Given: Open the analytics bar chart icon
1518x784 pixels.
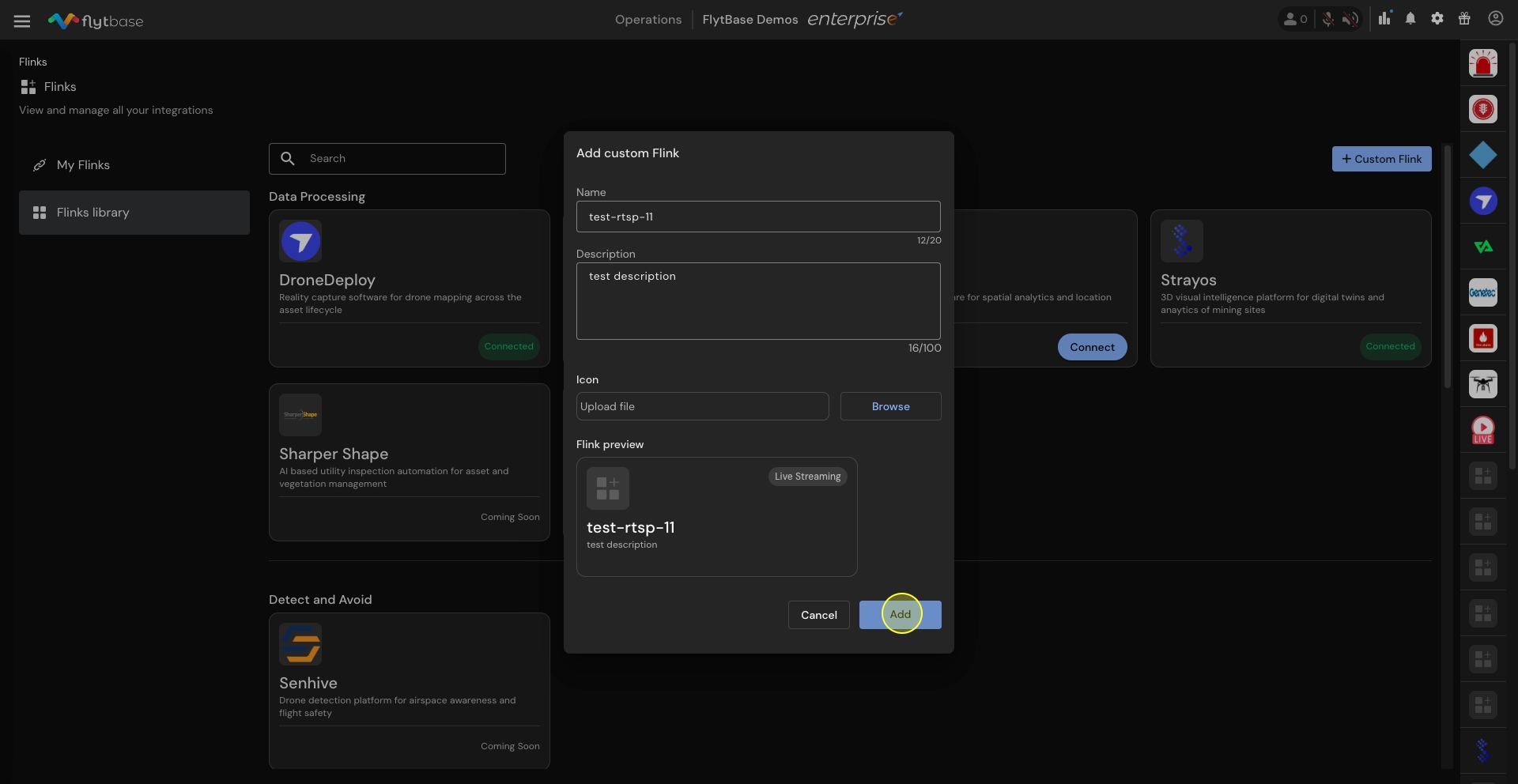Looking at the screenshot, I should [1384, 19].
